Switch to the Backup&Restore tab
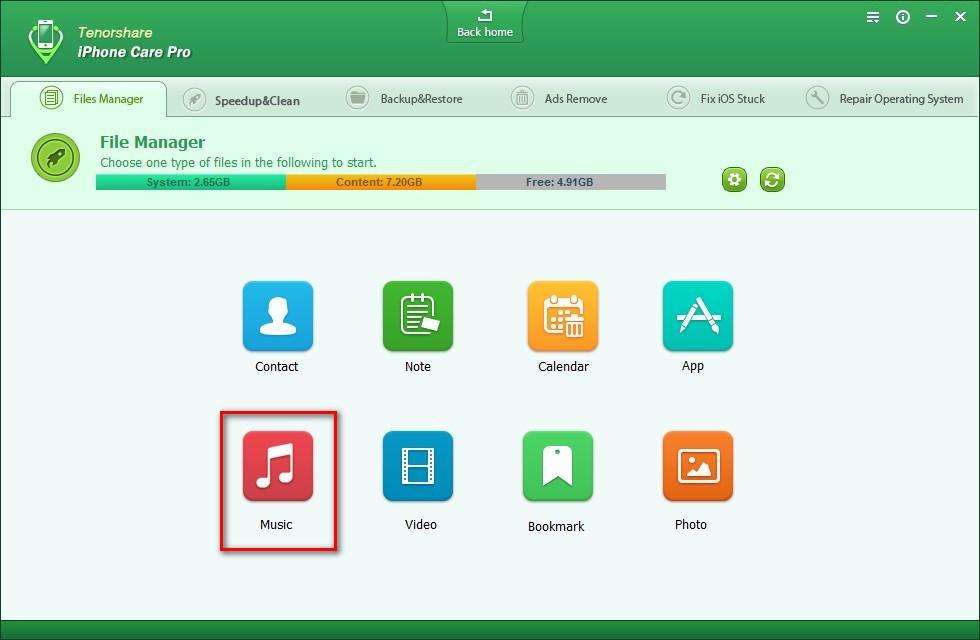 404,98
